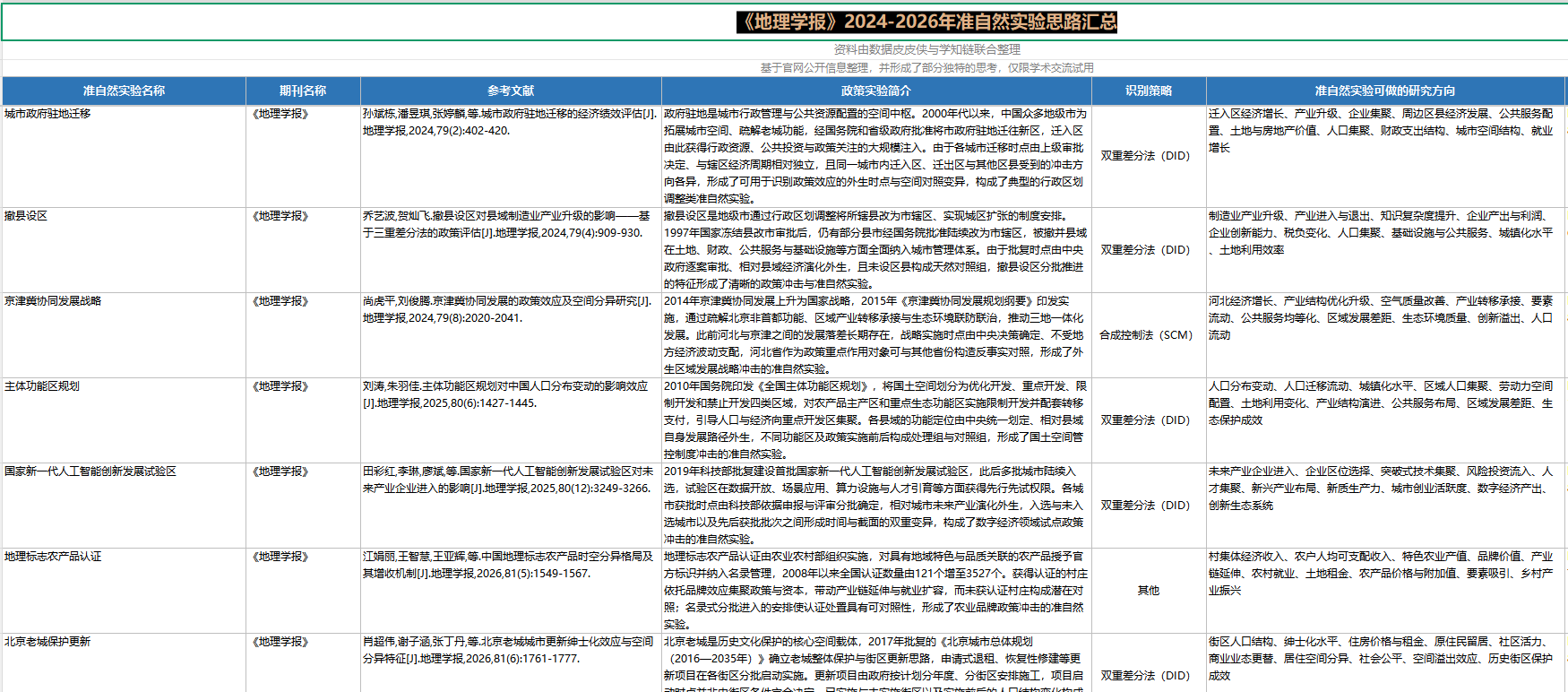Click the cell 京津冀协同发展战略
Viewport: 1568px width, 692px height.
124,335
